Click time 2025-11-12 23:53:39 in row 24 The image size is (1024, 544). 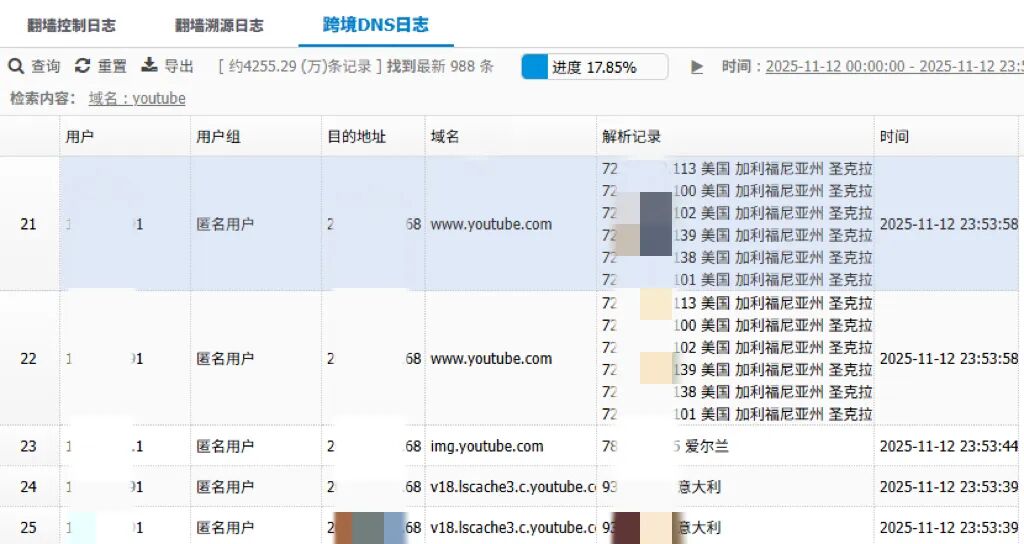pyautogui.click(x=949, y=487)
